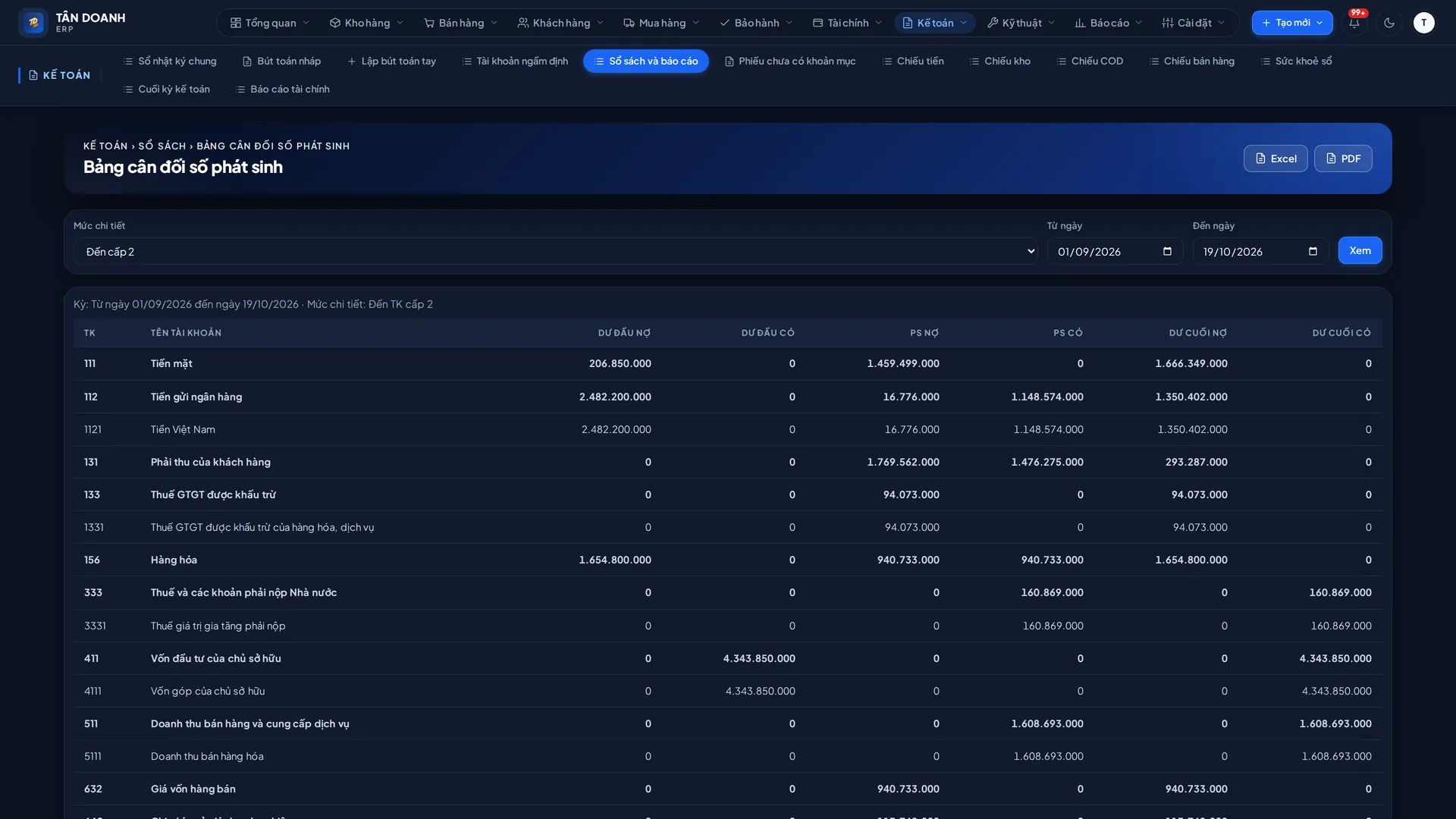Open the Tài chính menu

tap(847, 23)
